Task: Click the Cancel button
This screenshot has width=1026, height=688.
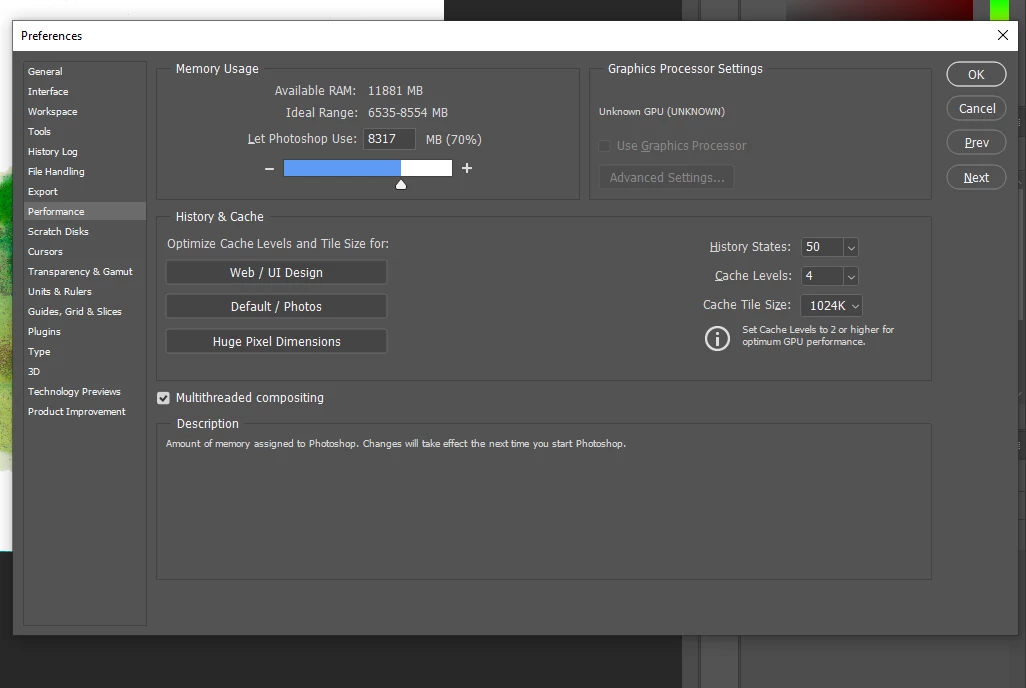Action: (x=976, y=108)
